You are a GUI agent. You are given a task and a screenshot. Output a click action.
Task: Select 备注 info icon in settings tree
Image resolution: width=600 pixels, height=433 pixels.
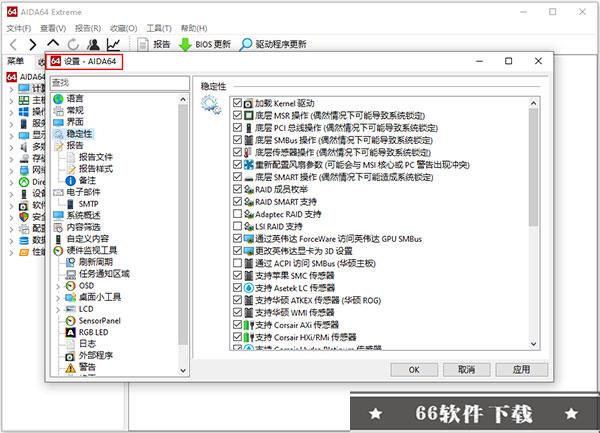tap(70, 181)
